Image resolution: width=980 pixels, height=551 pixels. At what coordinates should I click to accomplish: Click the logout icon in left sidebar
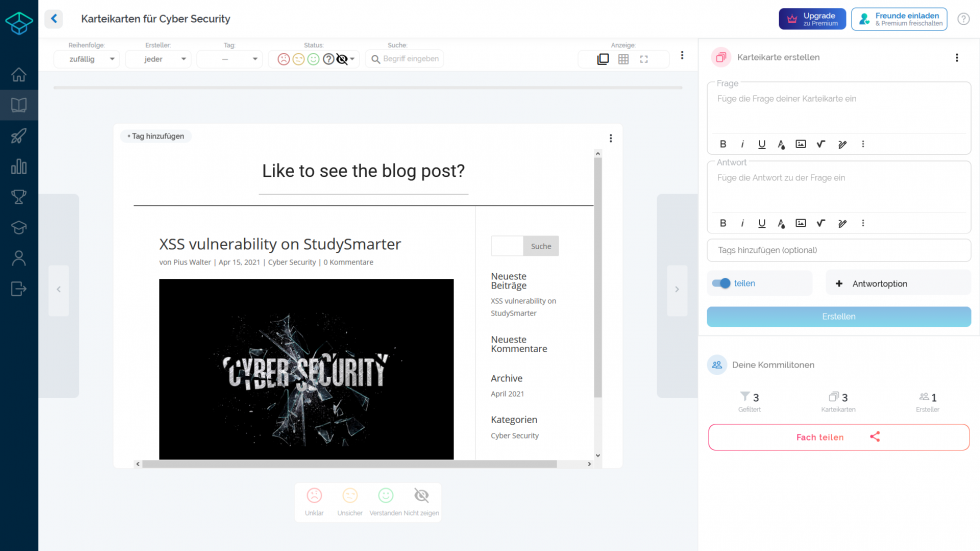(18, 289)
